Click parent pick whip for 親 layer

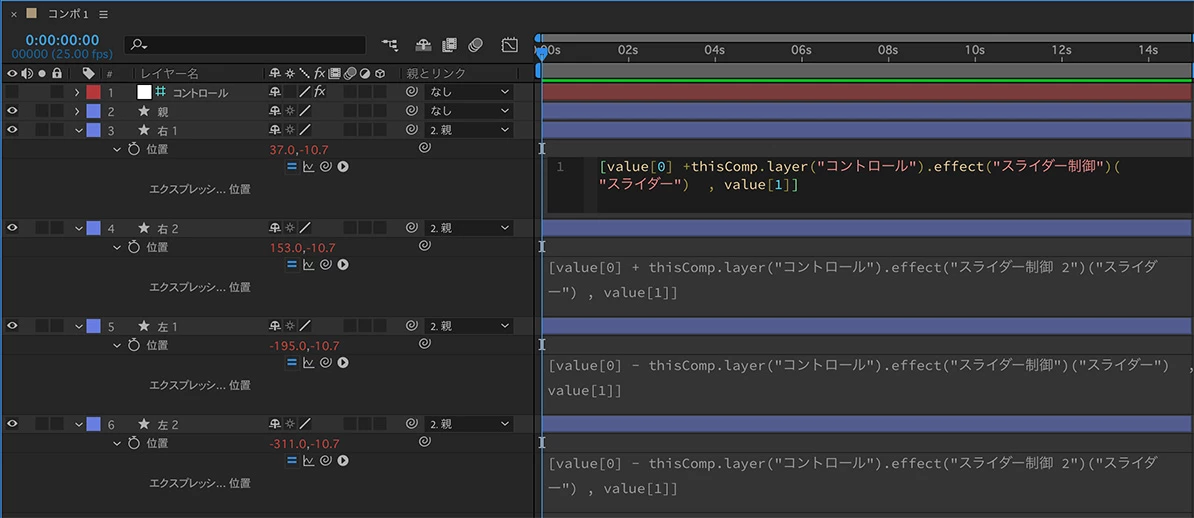(411, 111)
